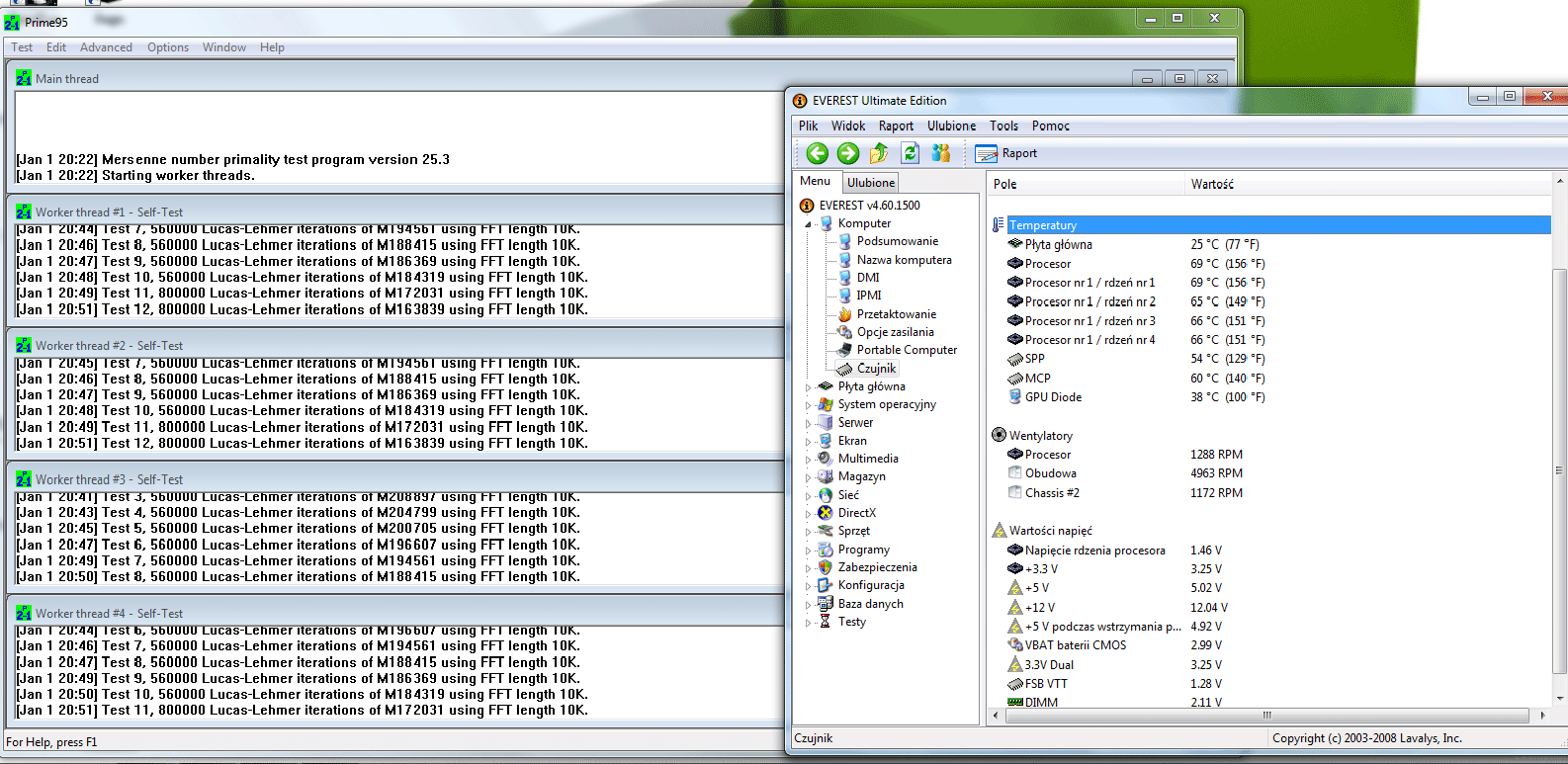Click the Sprzęt tree item icon
This screenshot has width=1568, height=764.
[826, 531]
